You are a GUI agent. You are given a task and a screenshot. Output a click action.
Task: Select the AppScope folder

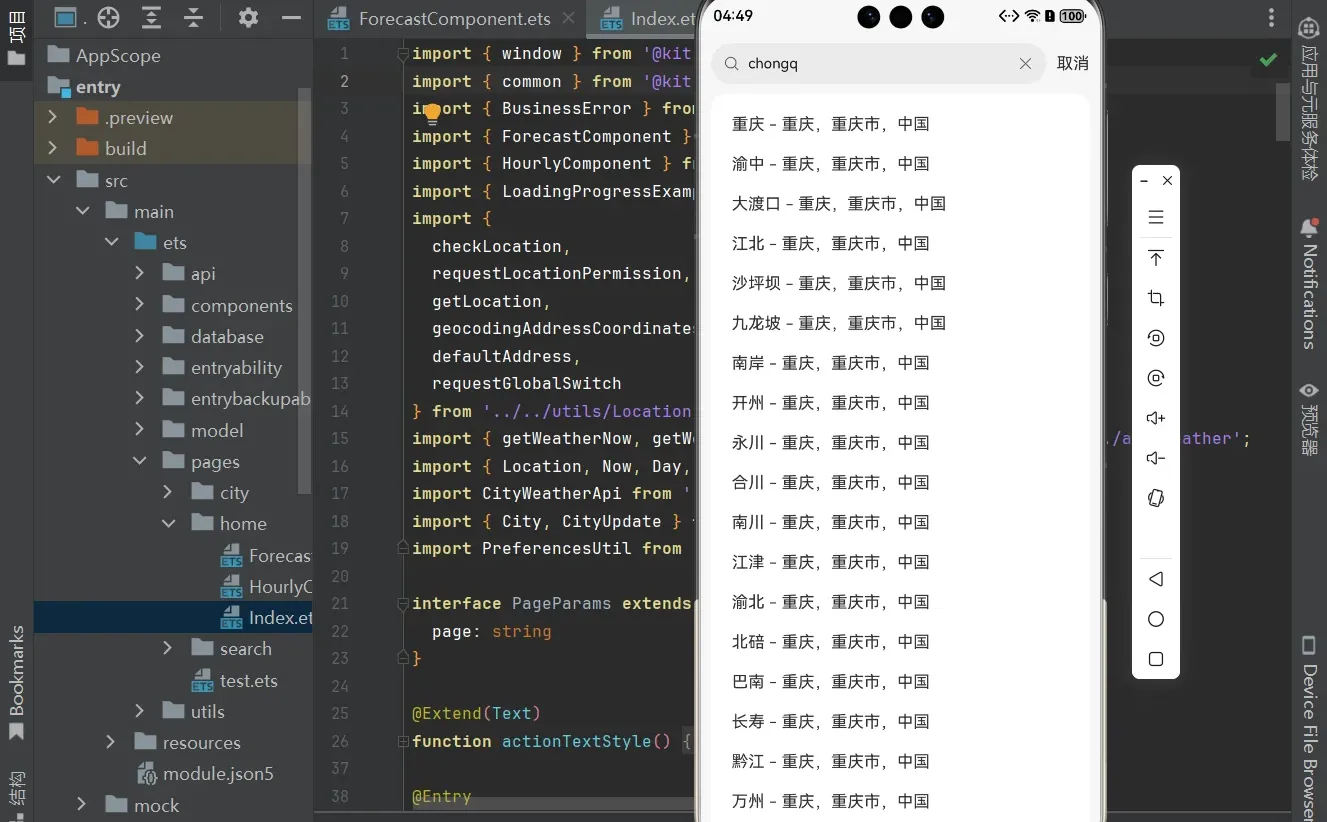coord(104,55)
